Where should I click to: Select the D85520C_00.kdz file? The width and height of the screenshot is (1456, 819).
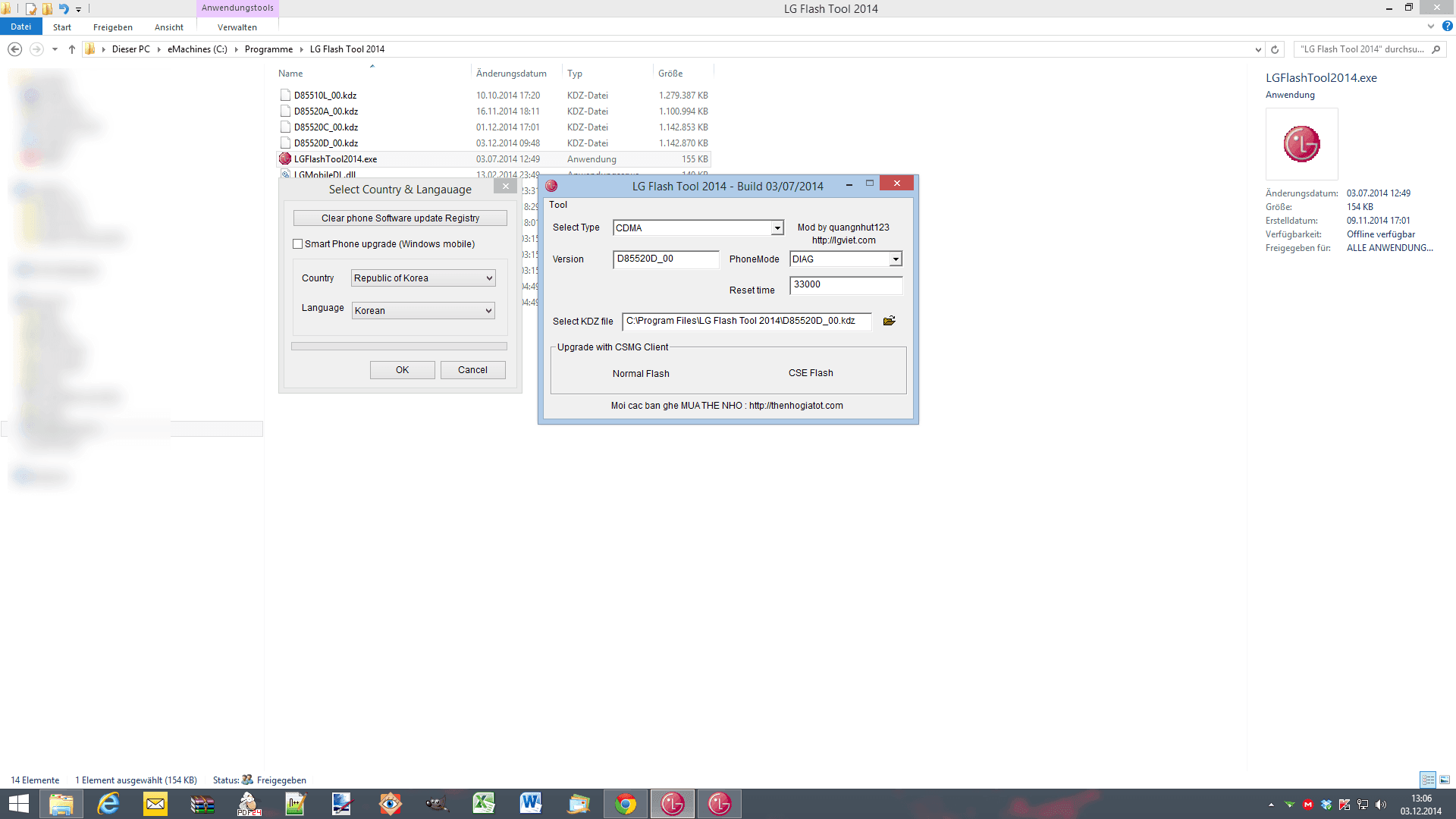[x=494, y=127]
